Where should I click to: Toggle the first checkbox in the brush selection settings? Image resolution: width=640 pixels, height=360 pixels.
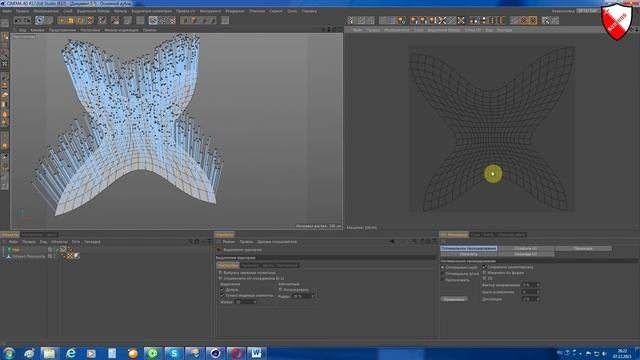point(220,272)
